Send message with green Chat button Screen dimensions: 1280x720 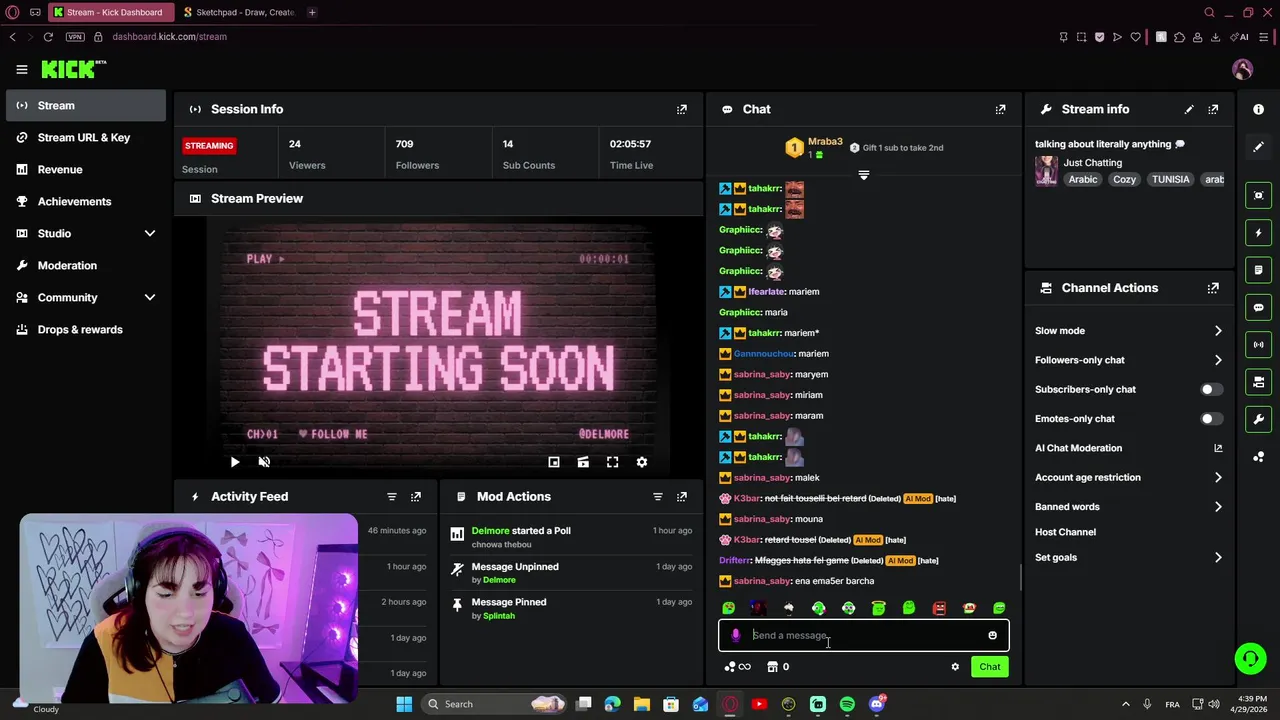coord(989,667)
